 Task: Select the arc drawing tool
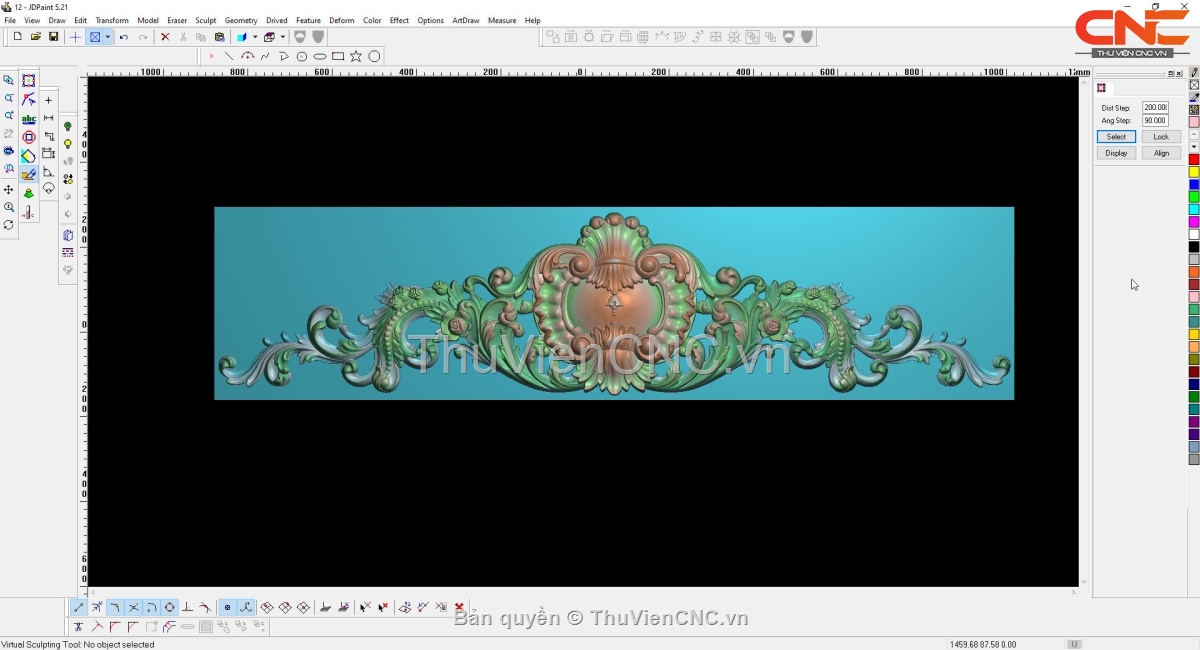(x=247, y=57)
